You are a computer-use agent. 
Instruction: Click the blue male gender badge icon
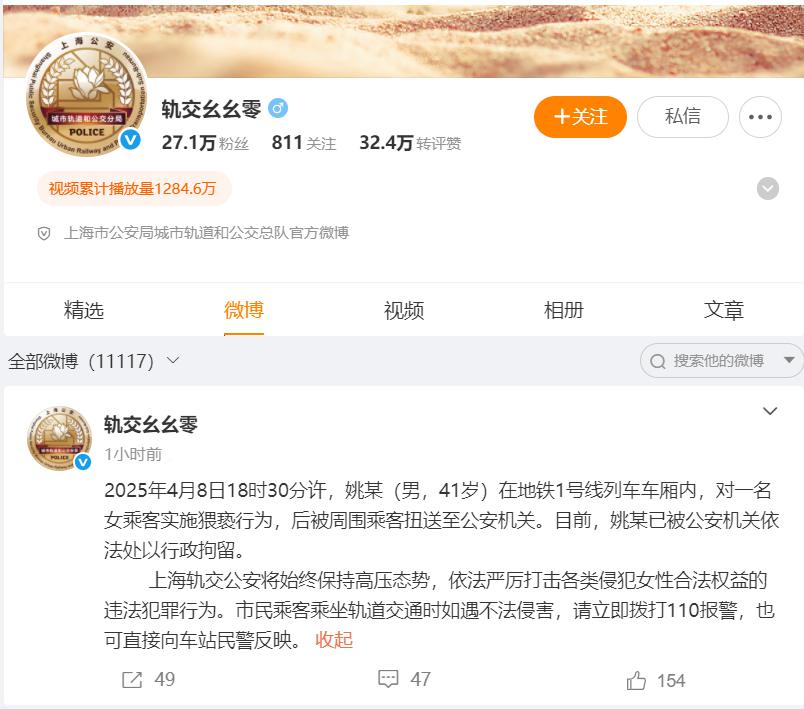[x=278, y=108]
